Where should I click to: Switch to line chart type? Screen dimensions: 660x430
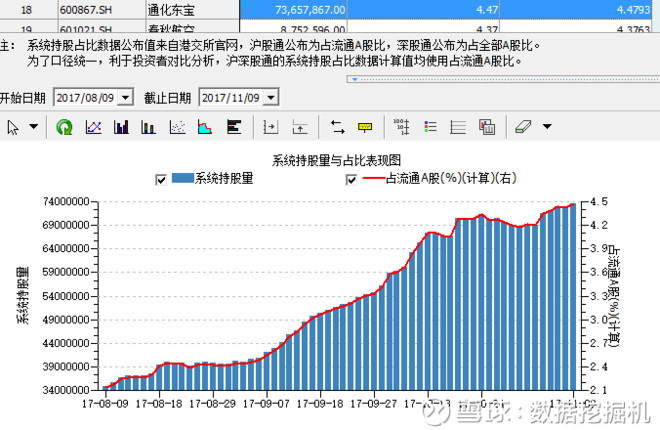click(93, 127)
